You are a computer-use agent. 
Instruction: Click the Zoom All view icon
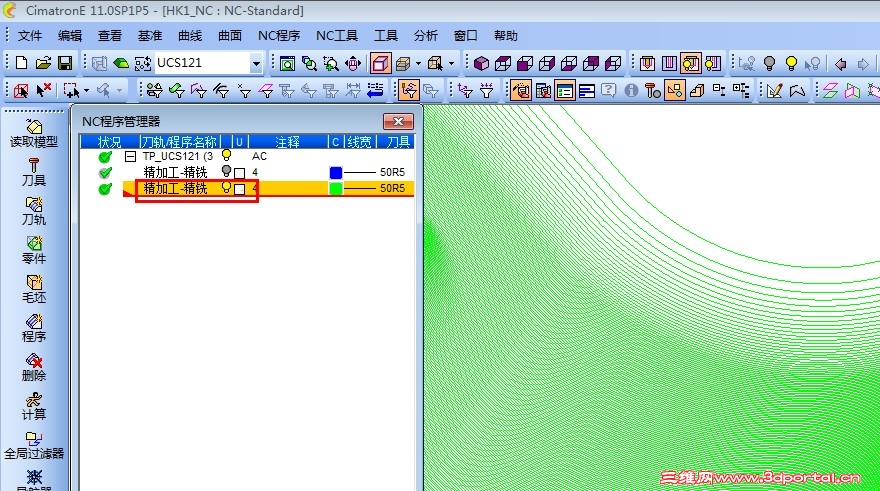pyautogui.click(x=287, y=63)
